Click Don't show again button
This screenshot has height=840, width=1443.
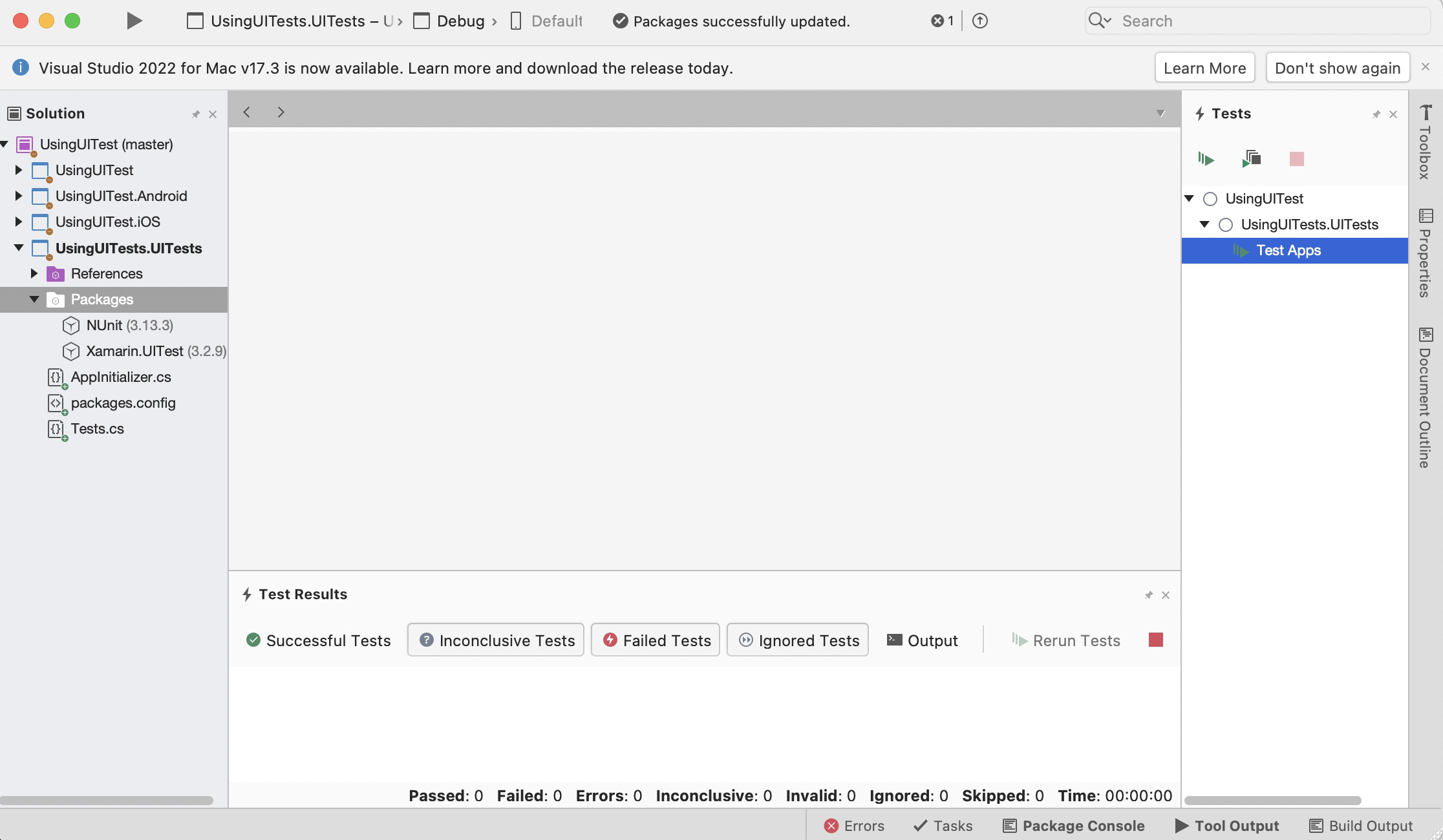tap(1337, 68)
